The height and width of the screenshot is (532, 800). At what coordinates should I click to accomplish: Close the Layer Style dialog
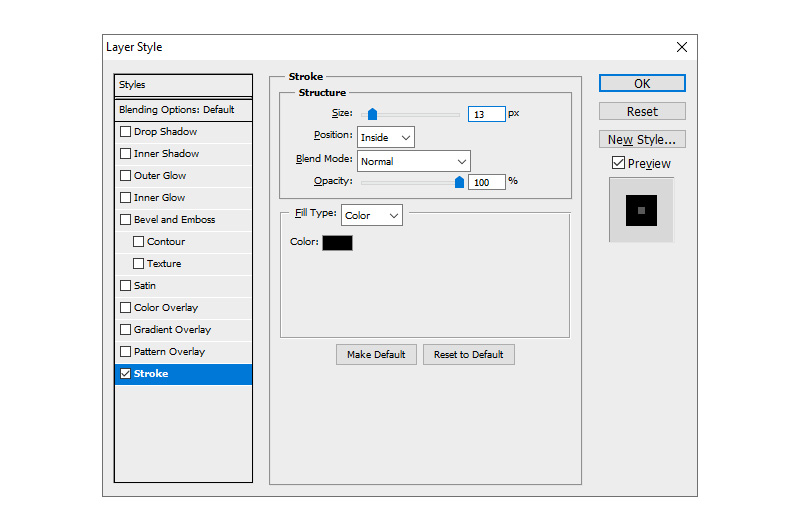(x=681, y=47)
